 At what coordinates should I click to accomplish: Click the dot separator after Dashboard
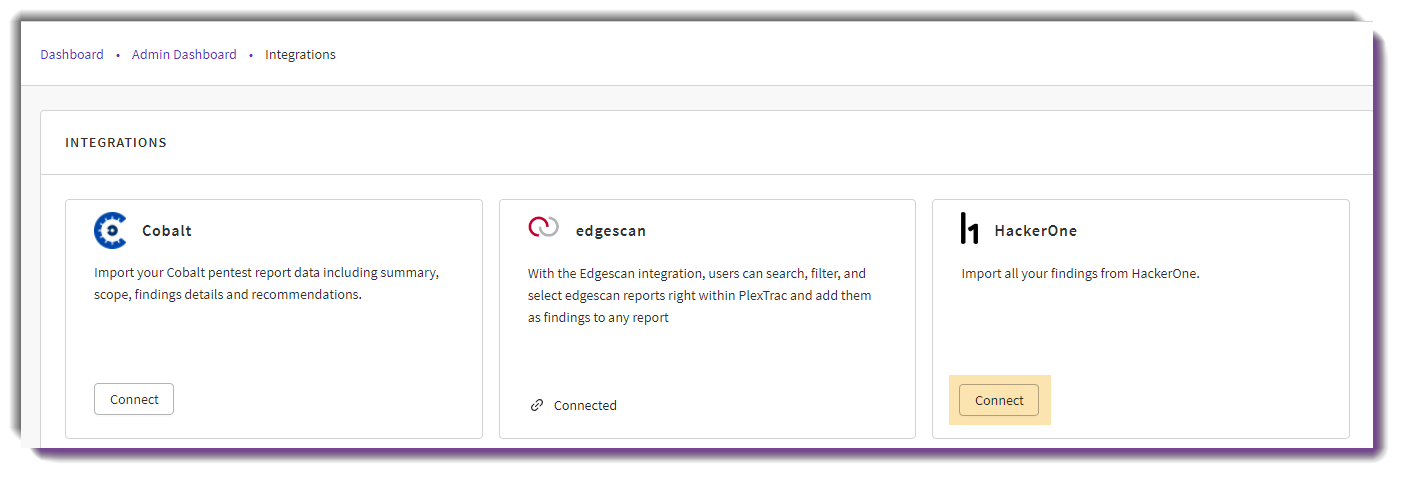click(x=118, y=55)
